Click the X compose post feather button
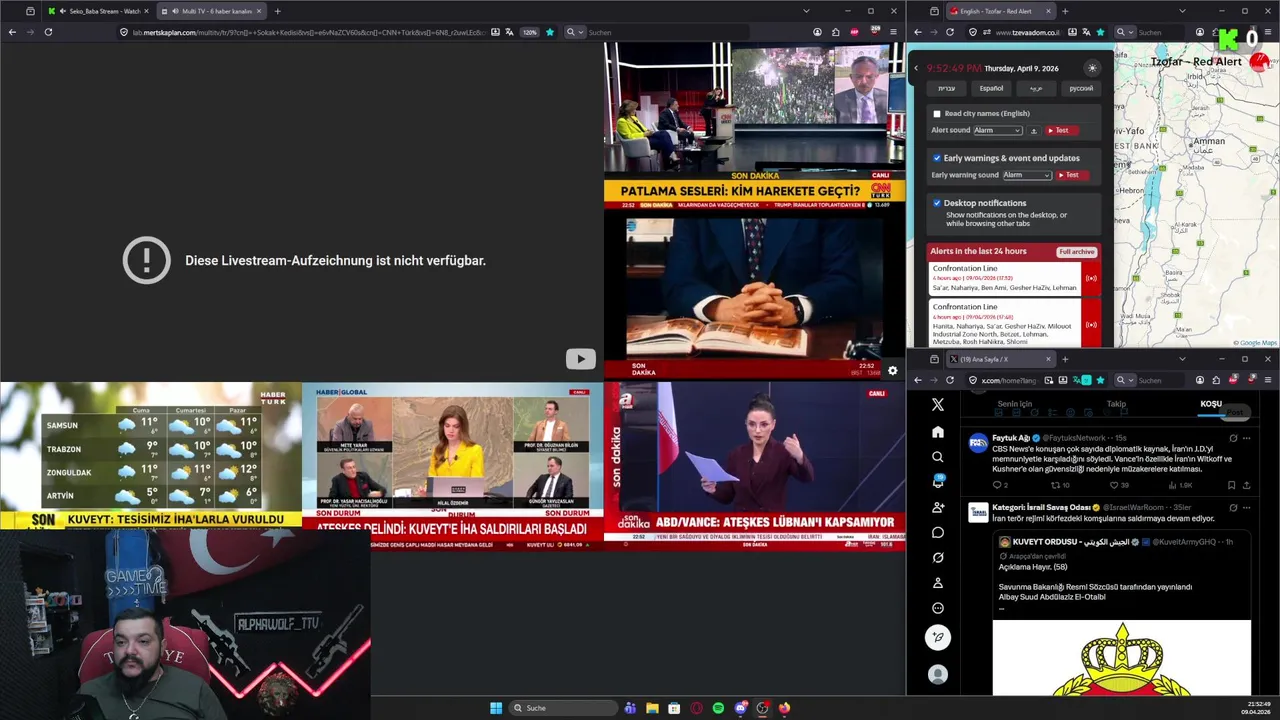Viewport: 1280px width, 720px height. click(937, 637)
